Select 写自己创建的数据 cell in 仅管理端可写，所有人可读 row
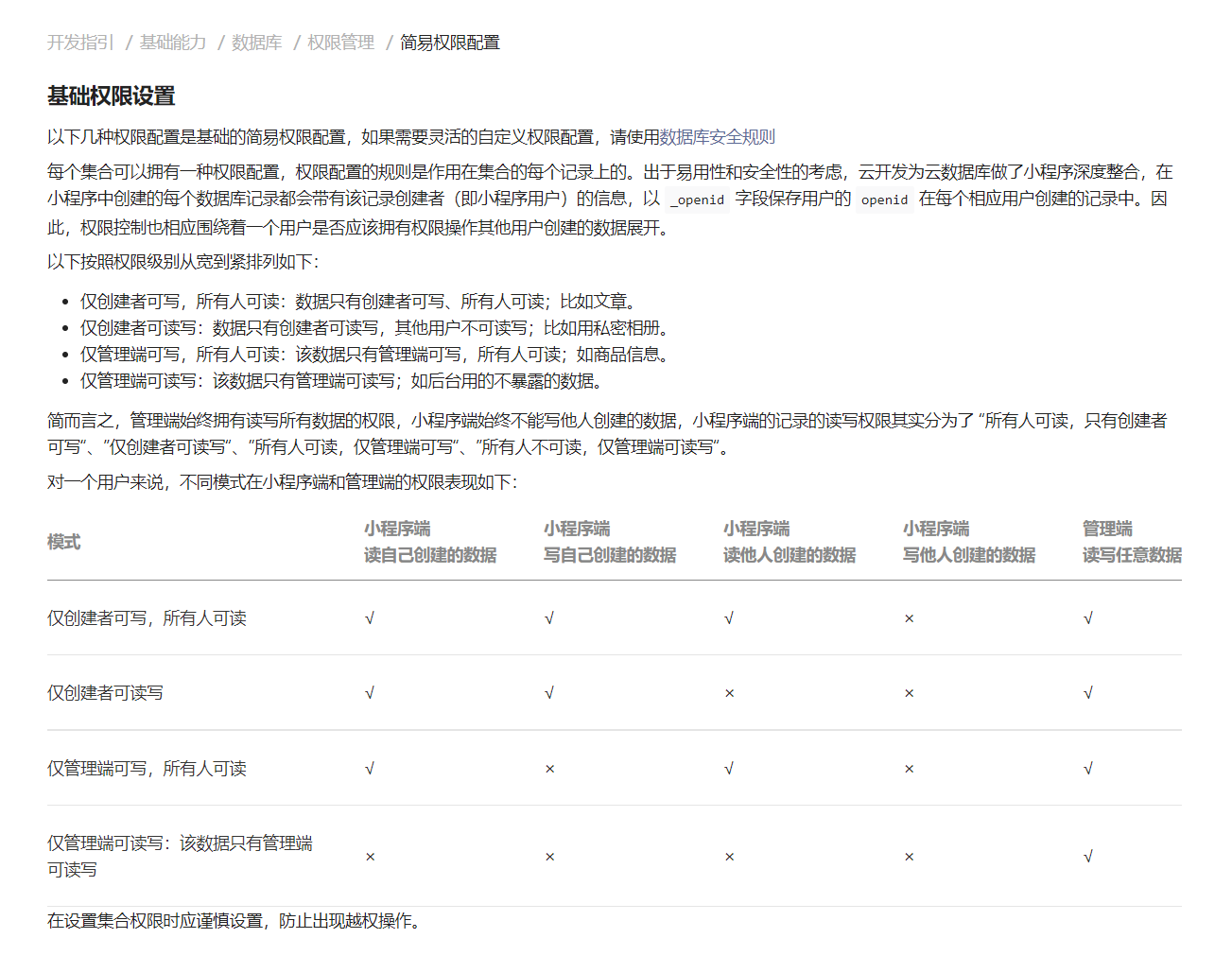 click(x=549, y=769)
